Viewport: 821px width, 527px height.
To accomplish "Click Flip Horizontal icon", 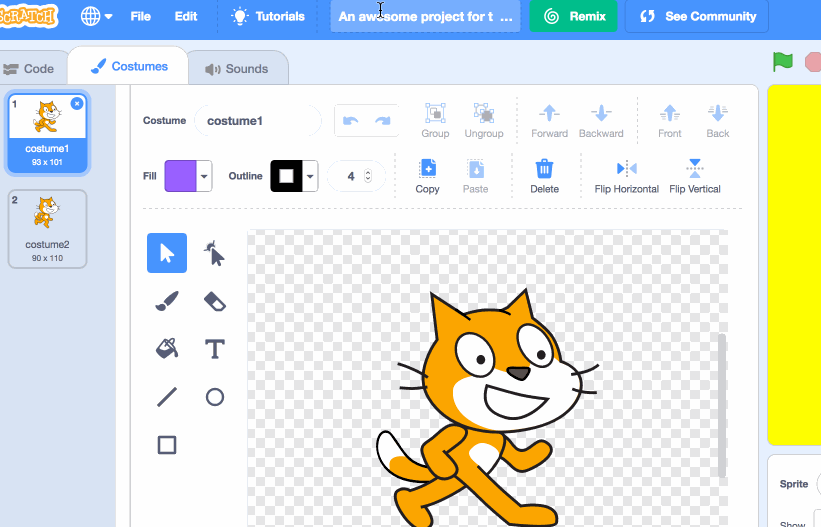I will [627, 169].
